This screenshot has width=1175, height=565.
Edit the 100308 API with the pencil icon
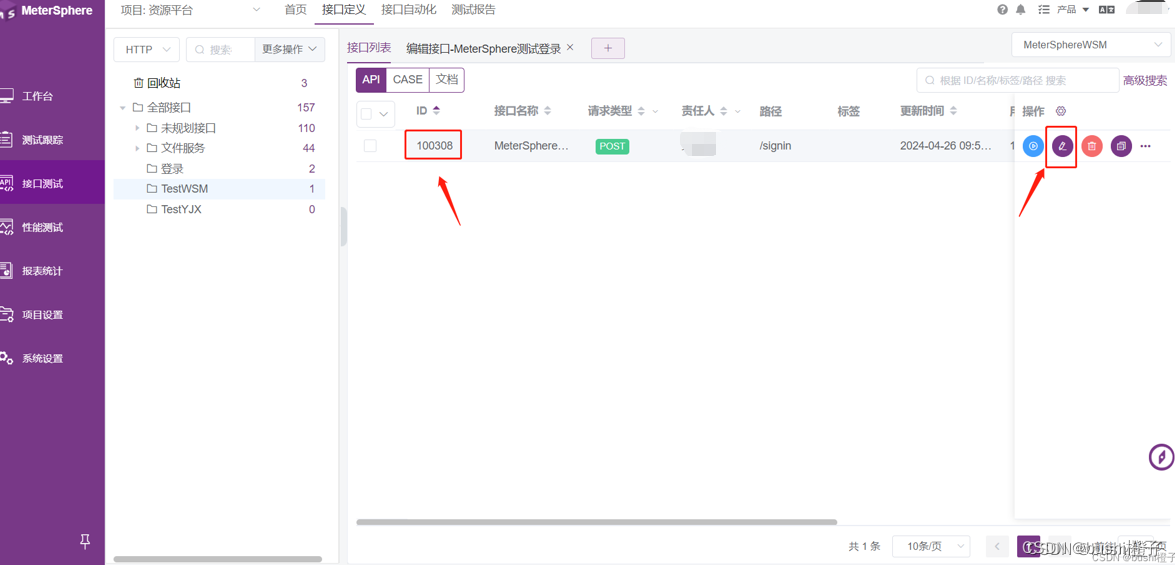pyautogui.click(x=1063, y=146)
